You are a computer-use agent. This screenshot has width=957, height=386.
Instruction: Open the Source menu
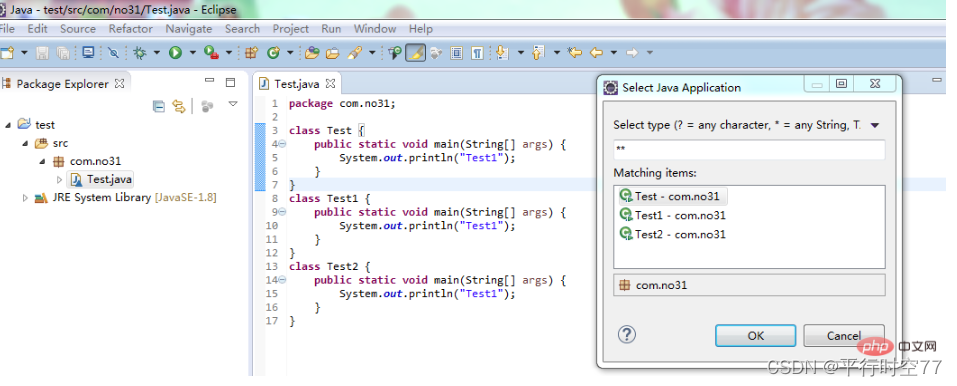[78, 29]
